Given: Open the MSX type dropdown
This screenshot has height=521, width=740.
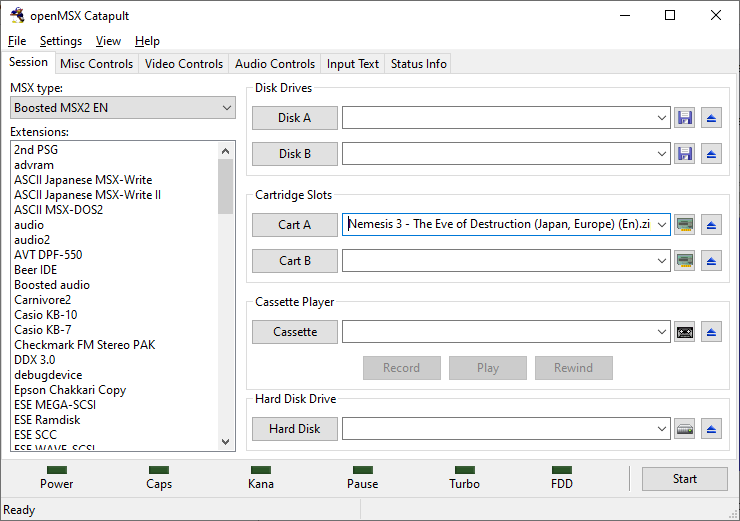Looking at the screenshot, I should click(123, 108).
